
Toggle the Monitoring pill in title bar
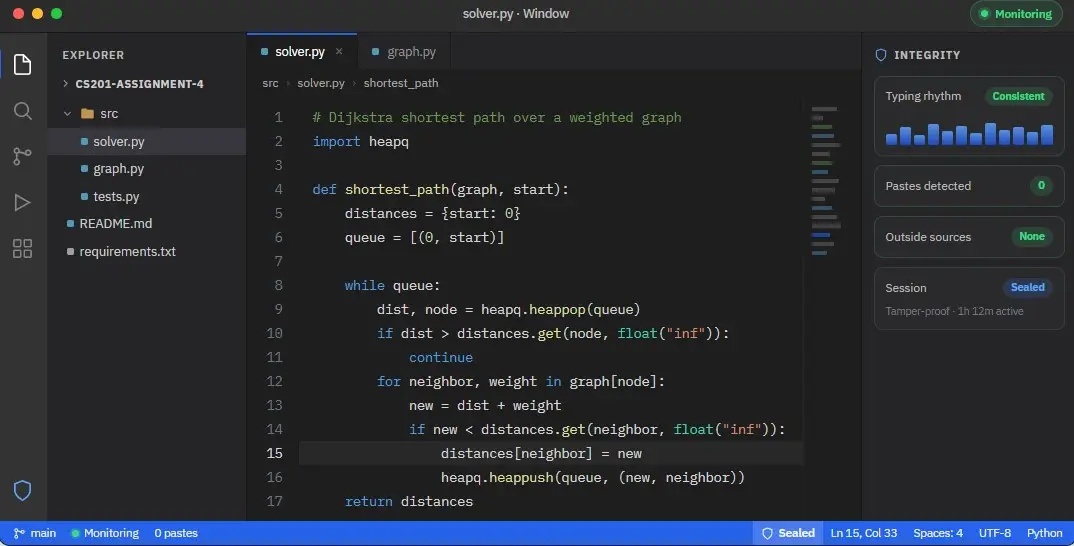tap(1015, 14)
